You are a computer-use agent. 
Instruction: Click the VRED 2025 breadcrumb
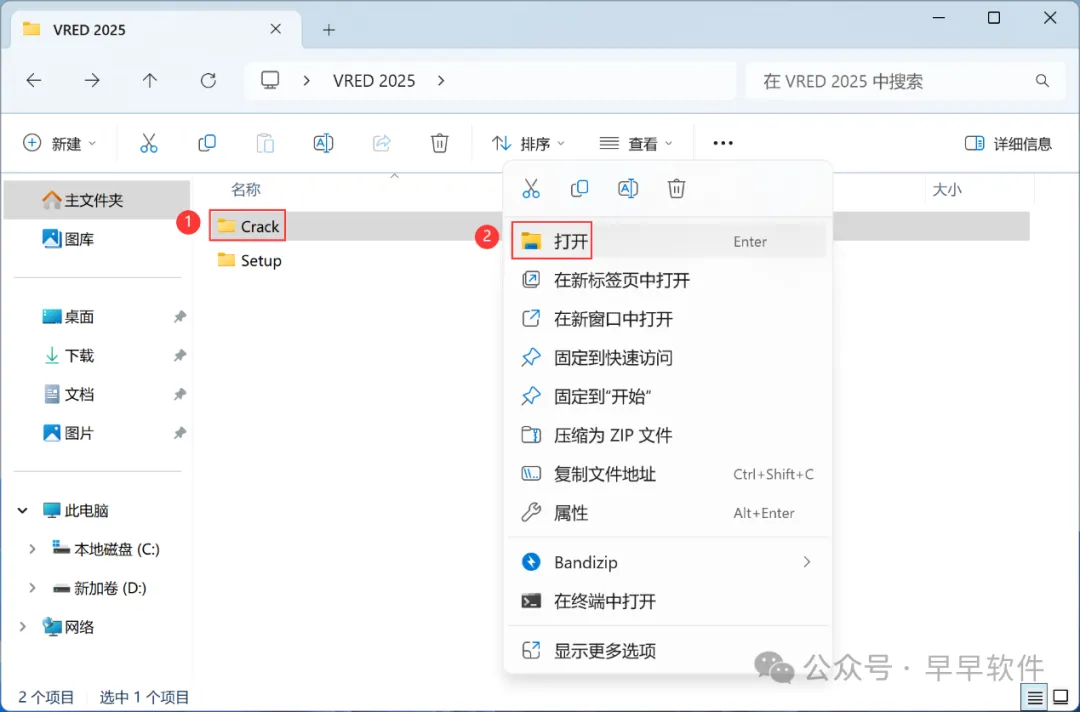click(x=374, y=81)
